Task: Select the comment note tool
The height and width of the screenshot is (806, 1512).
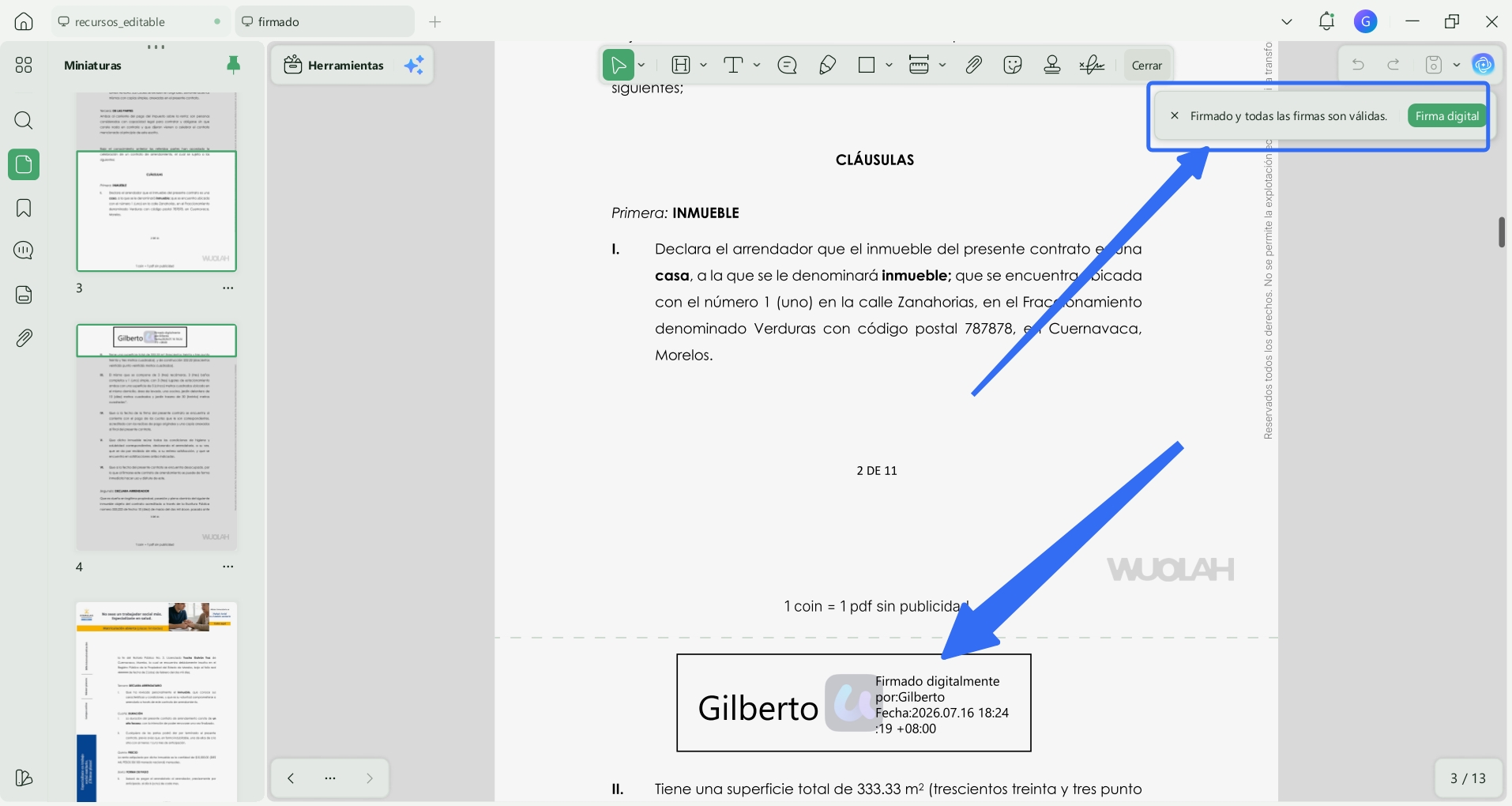Action: (x=787, y=65)
